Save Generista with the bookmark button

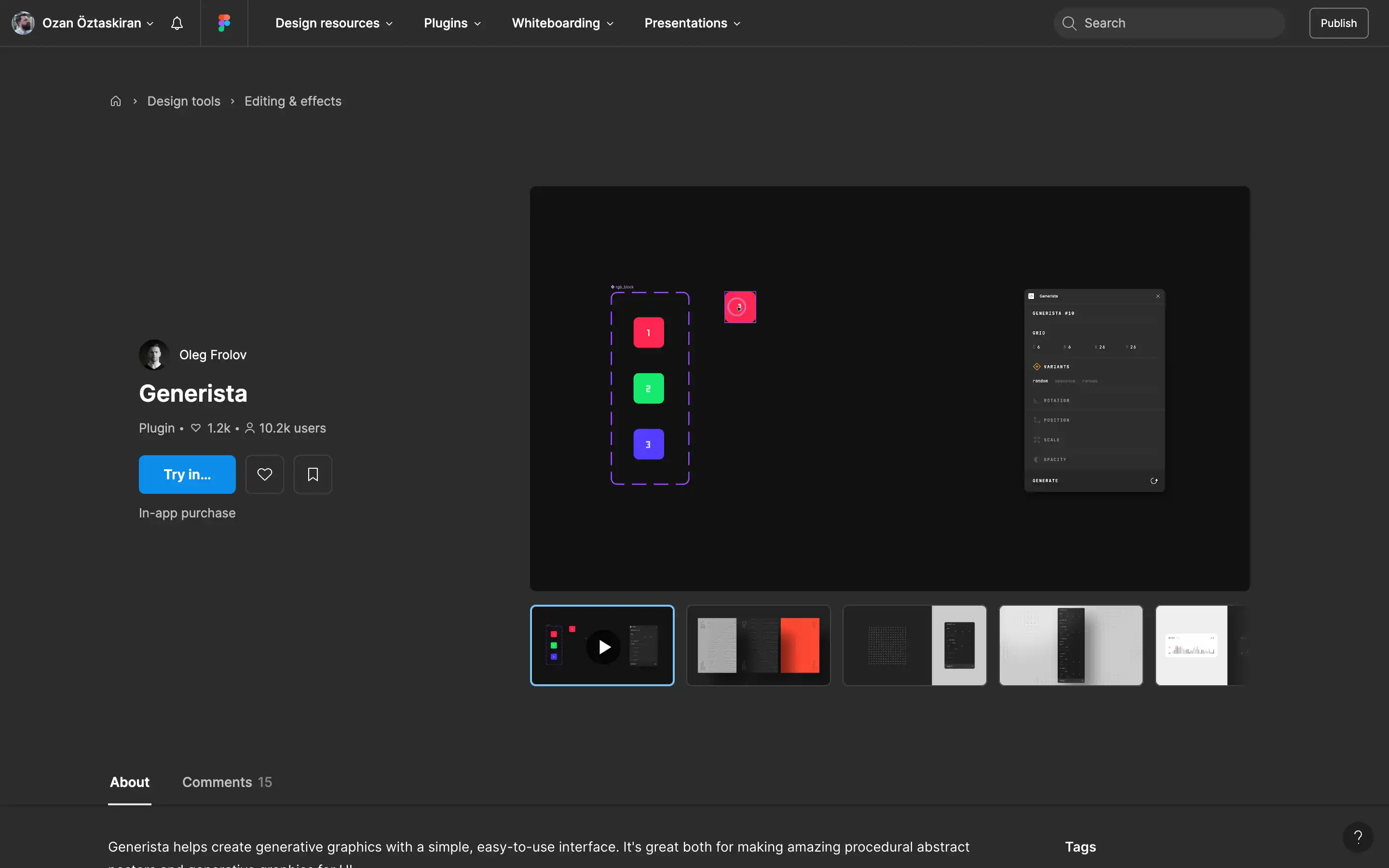313,474
